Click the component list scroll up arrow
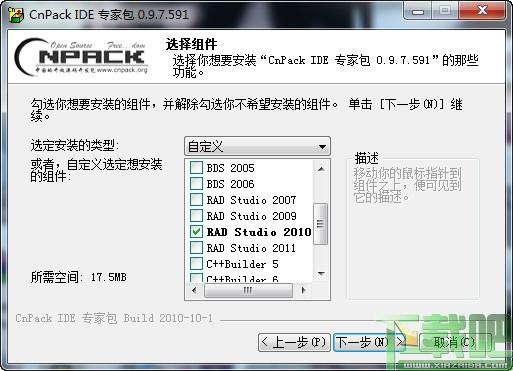The image size is (513, 371). [321, 169]
